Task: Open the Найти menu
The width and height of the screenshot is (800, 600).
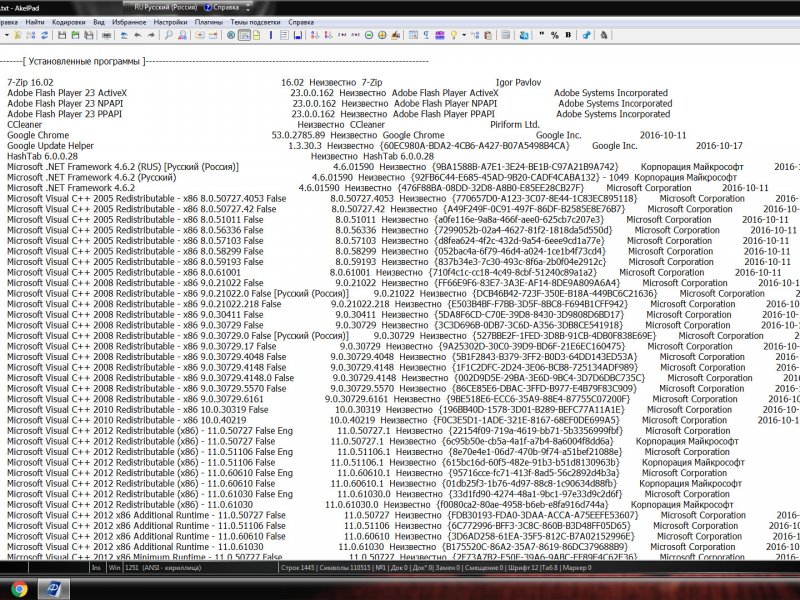Action: coord(35,22)
